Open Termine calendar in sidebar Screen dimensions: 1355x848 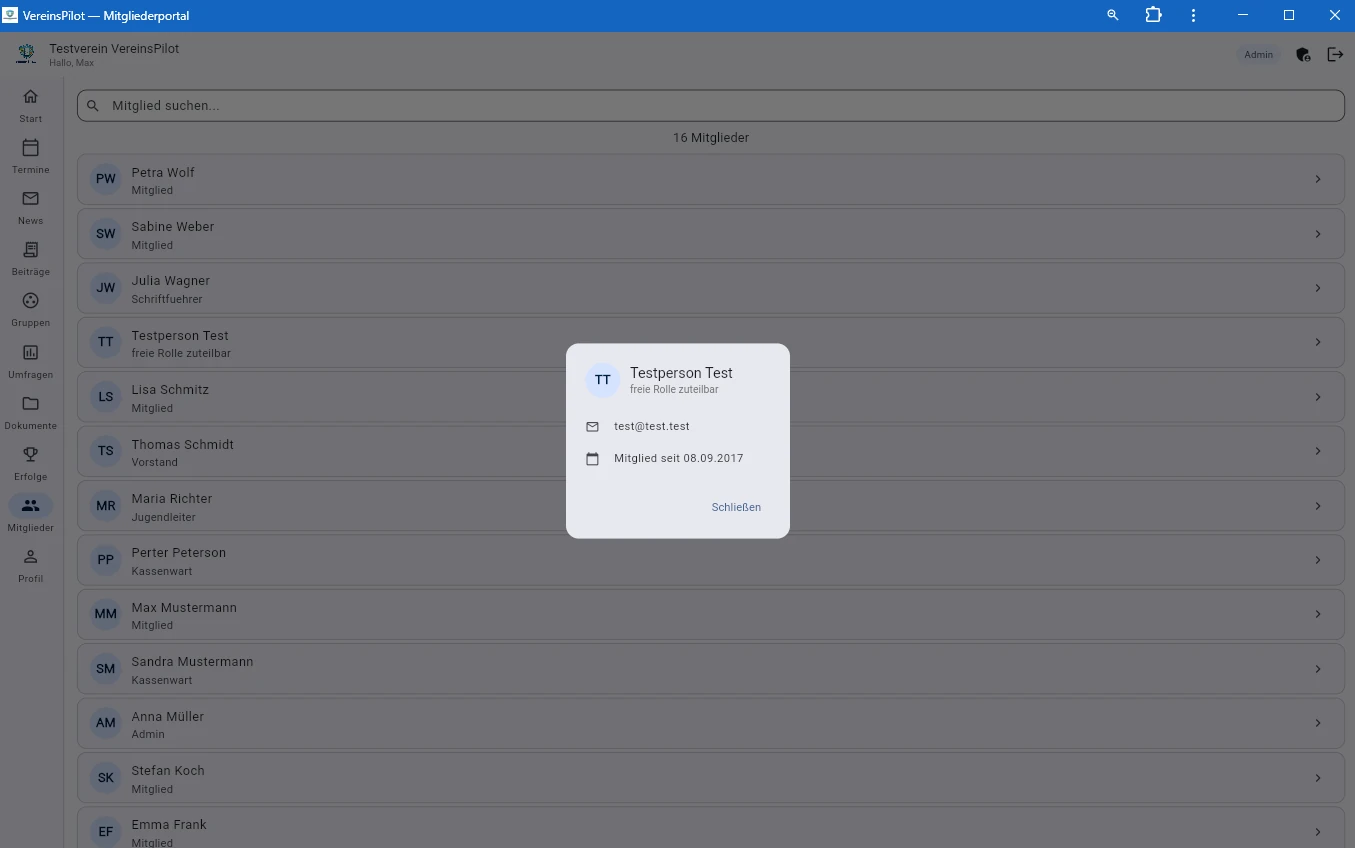pos(30,155)
